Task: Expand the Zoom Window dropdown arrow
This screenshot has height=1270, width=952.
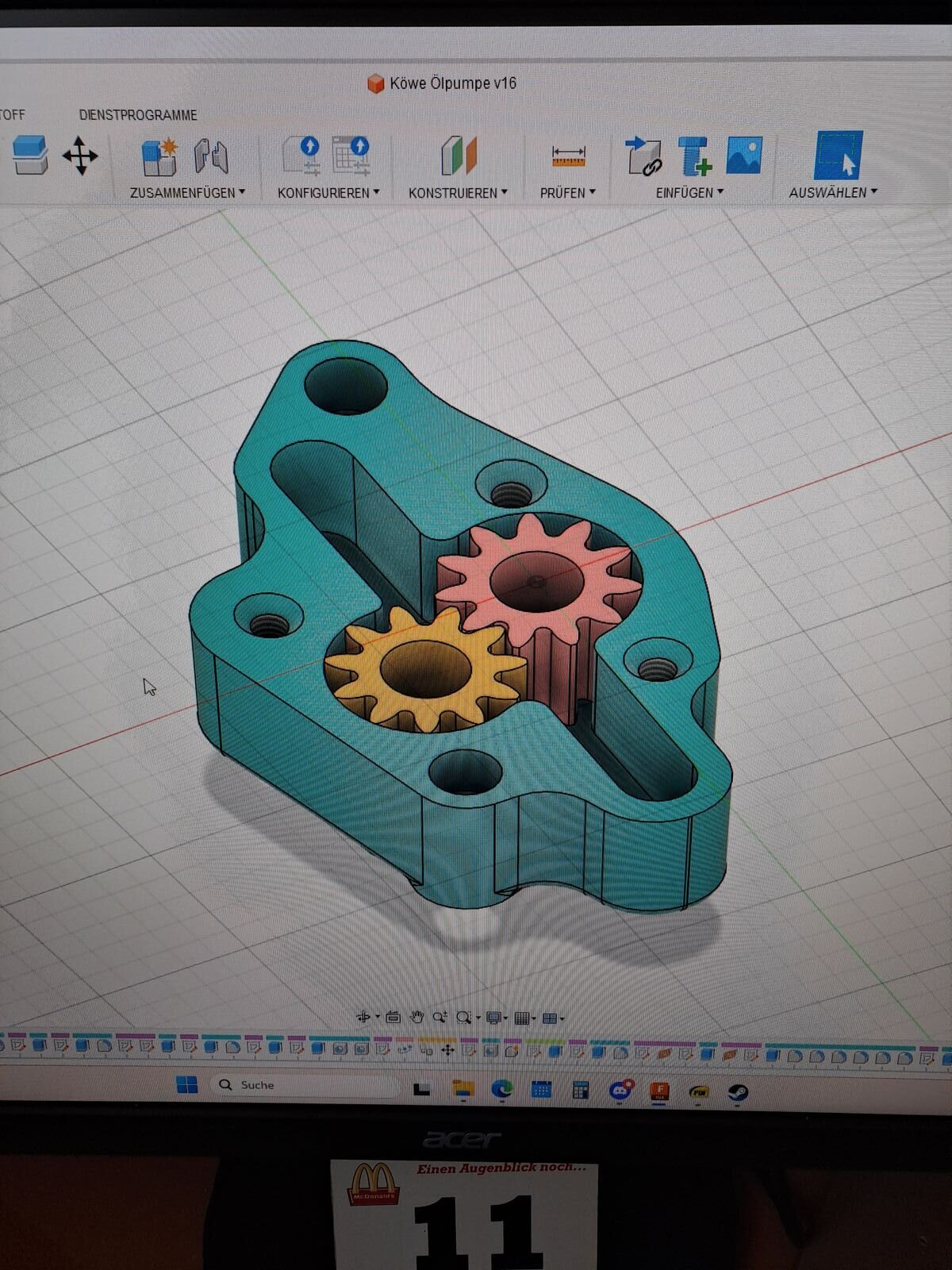Action: pyautogui.click(x=478, y=1018)
